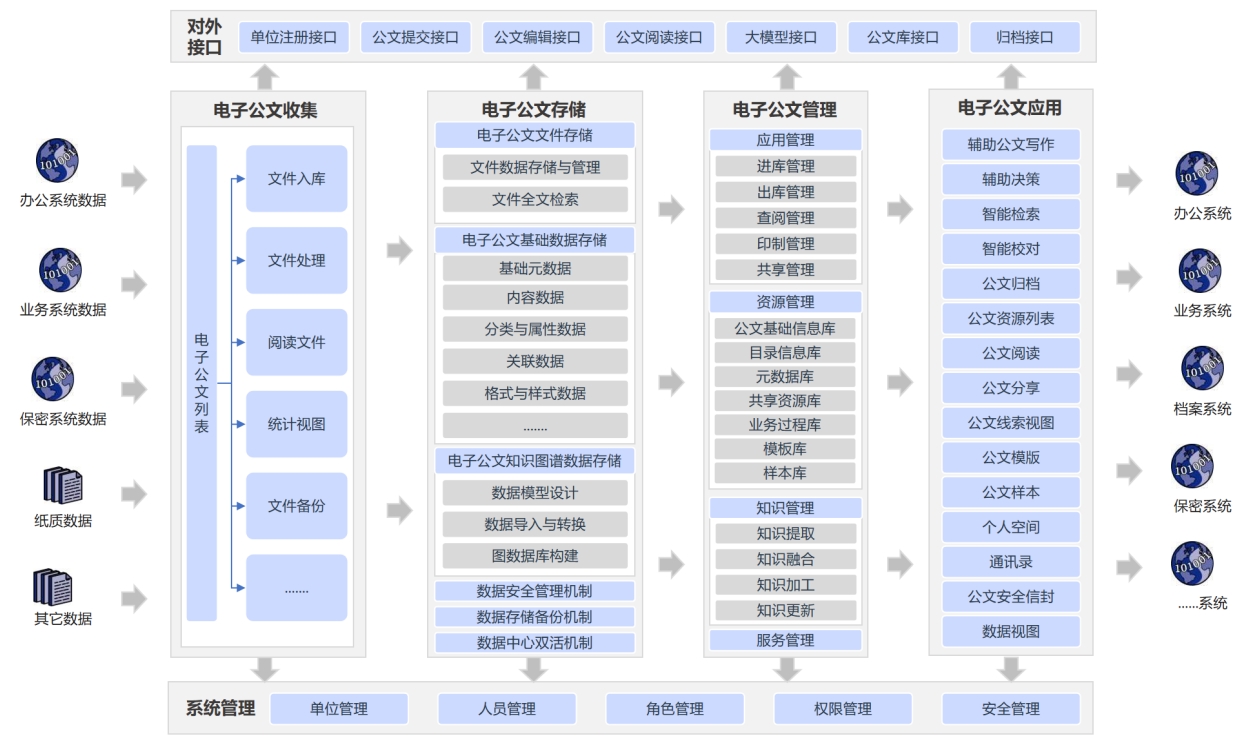The height and width of the screenshot is (741, 1257).
Task: Select 安全管理 in 系统管理
Action: point(1011,709)
